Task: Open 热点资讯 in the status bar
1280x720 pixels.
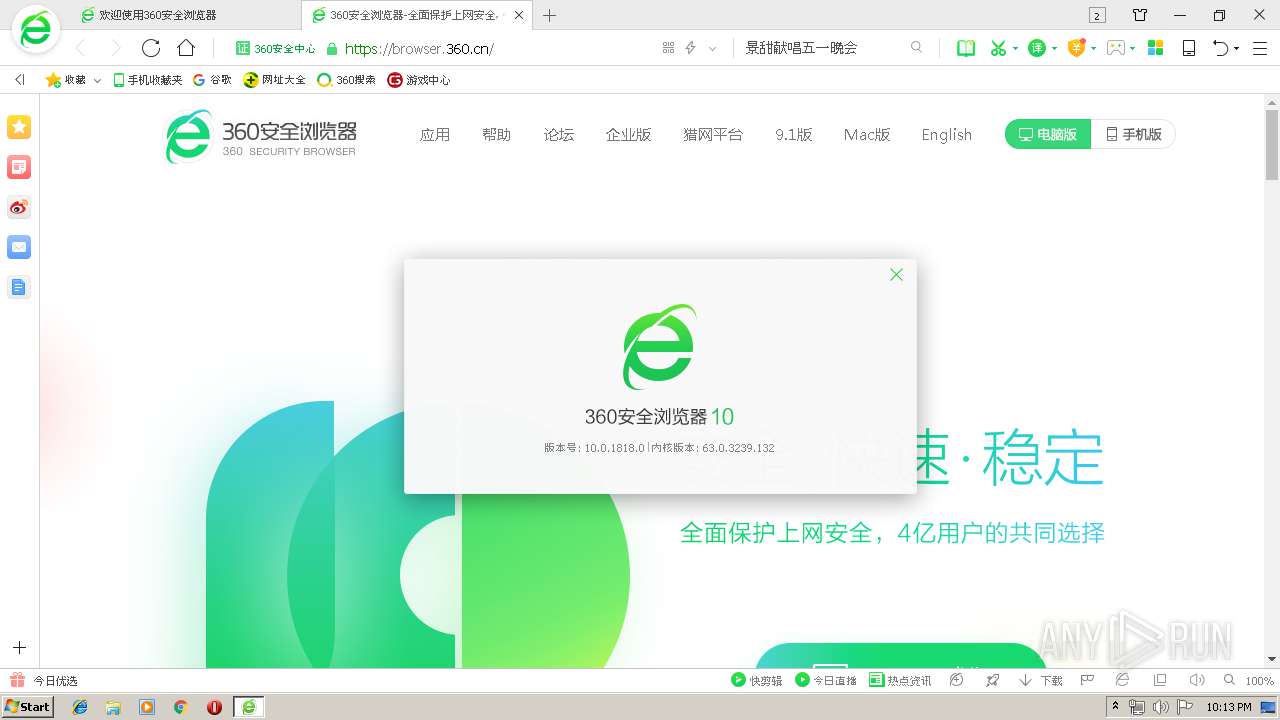Action: pos(900,680)
